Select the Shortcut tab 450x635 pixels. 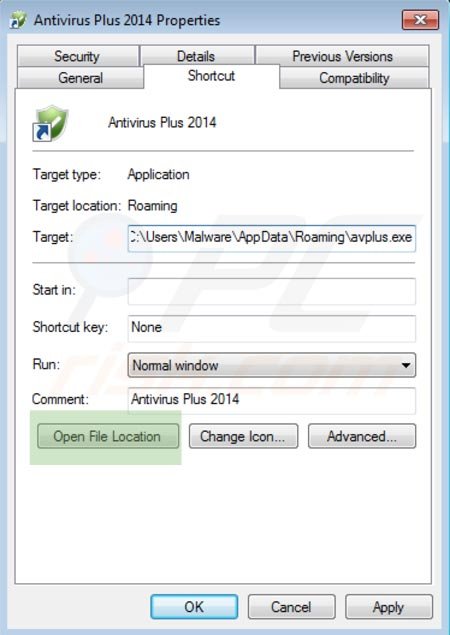(211, 76)
